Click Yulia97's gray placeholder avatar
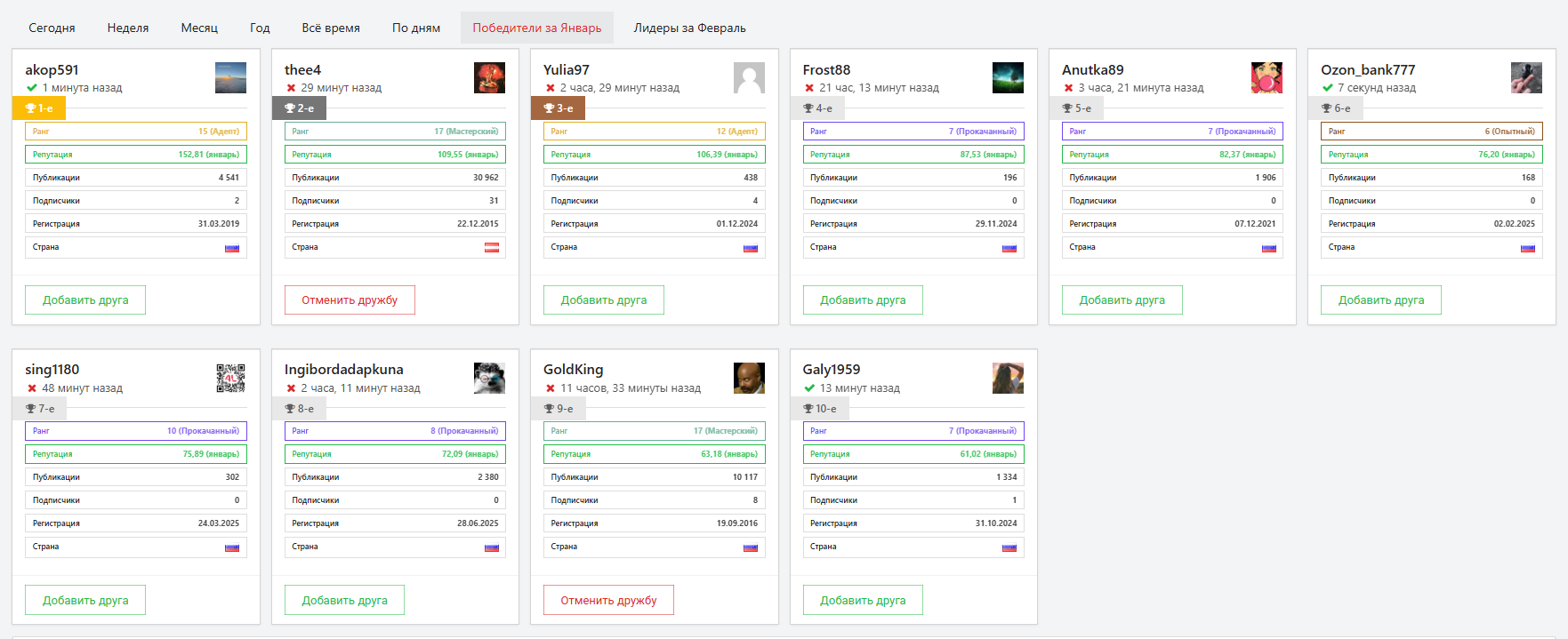 749,78
